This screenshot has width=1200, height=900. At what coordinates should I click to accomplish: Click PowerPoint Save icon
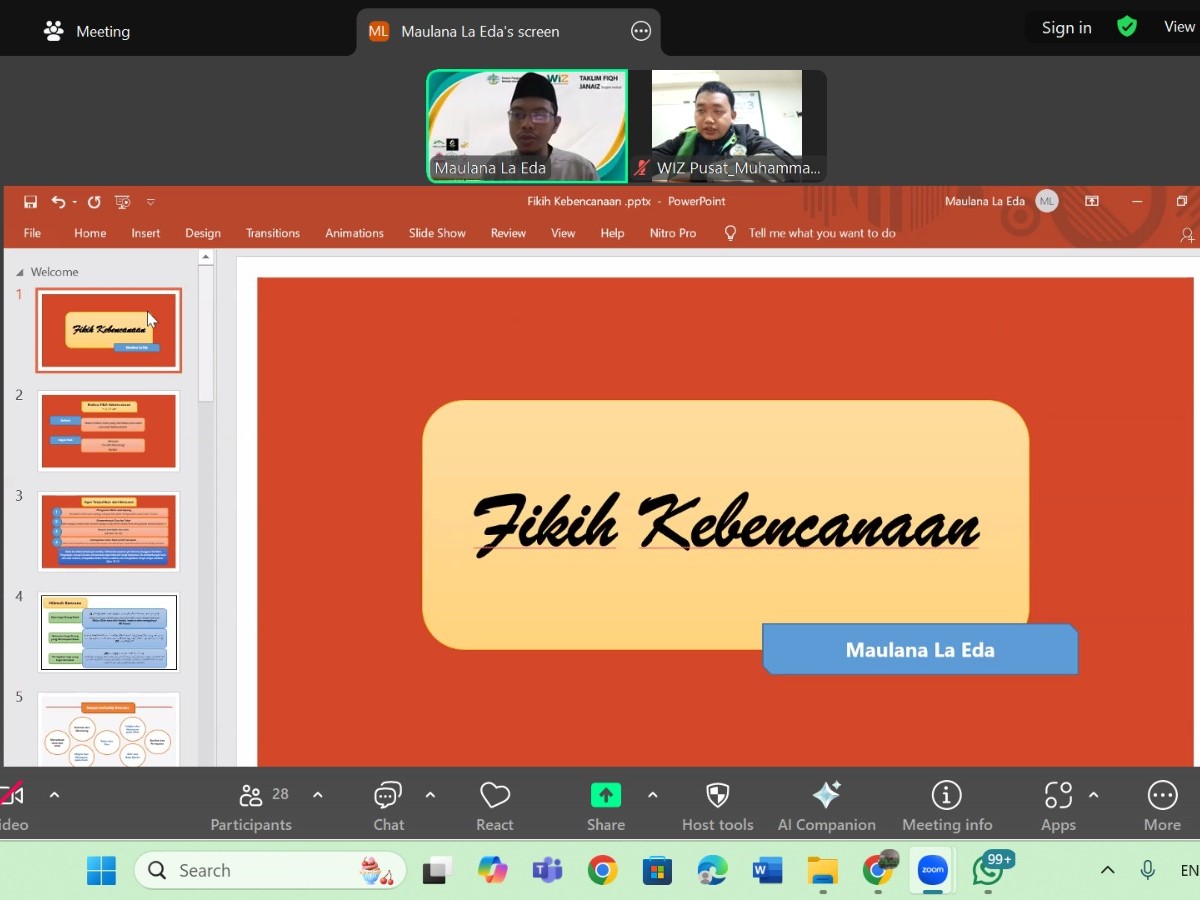[x=30, y=202]
